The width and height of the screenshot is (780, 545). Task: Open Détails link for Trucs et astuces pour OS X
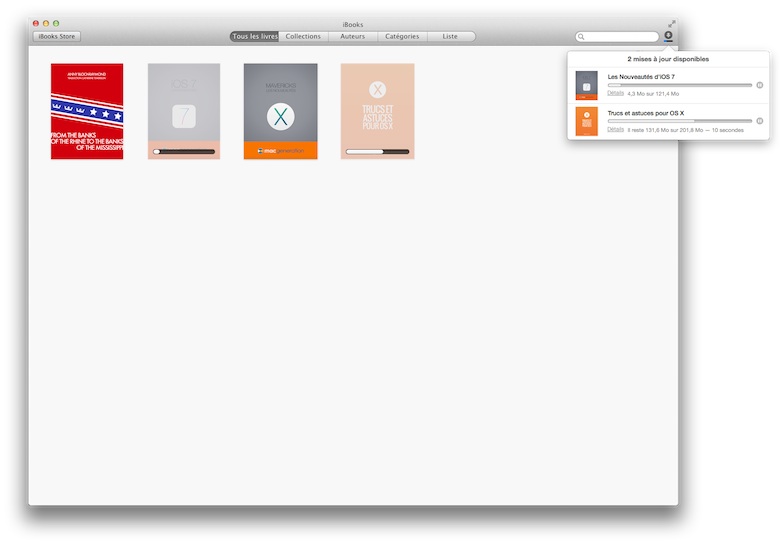(x=615, y=129)
